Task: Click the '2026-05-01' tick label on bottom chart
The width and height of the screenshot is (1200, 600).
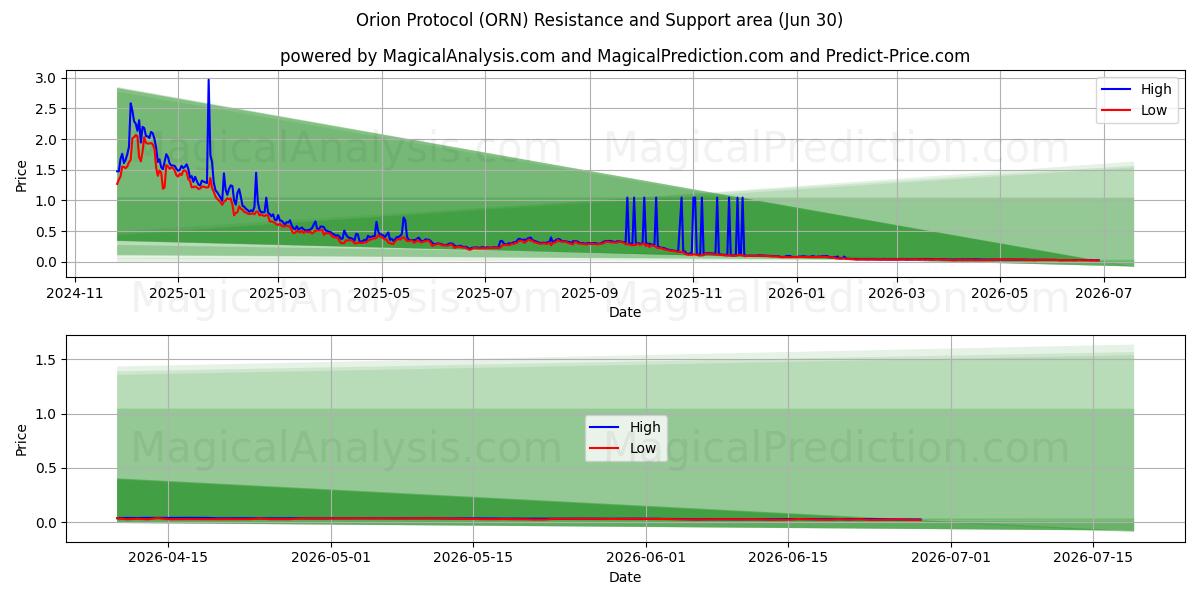Action: 330,559
